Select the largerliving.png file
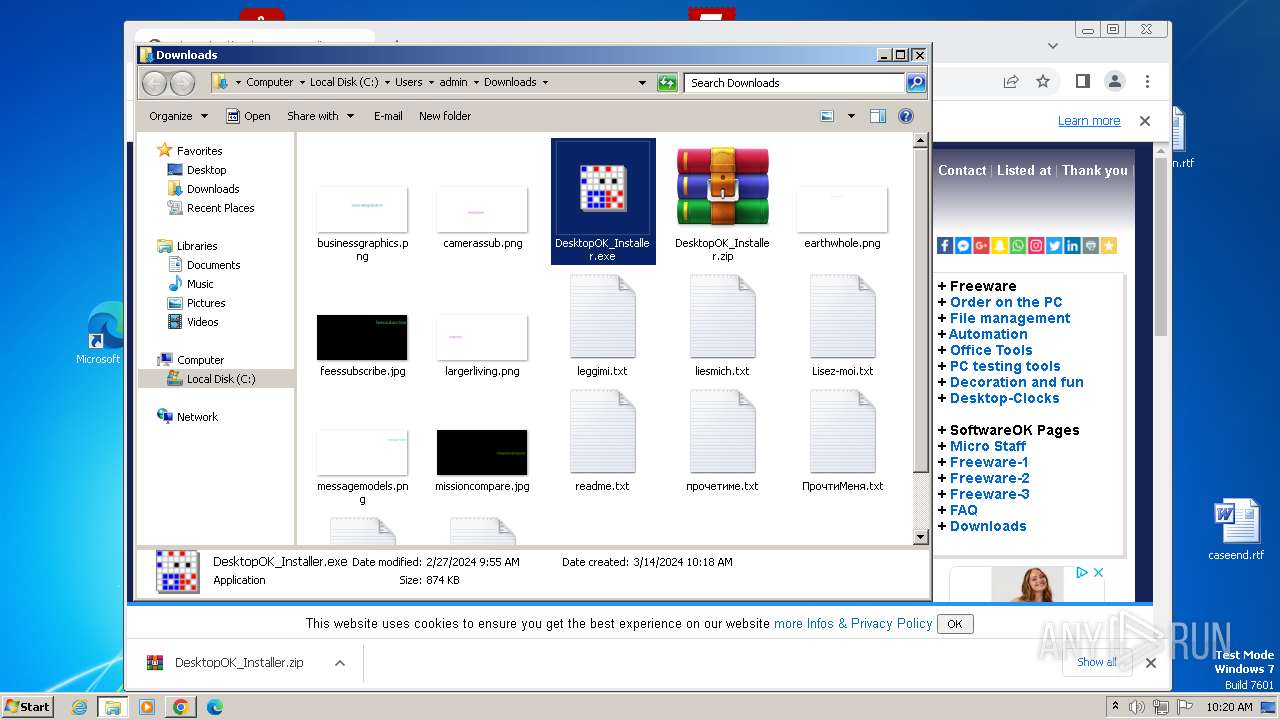 [482, 337]
